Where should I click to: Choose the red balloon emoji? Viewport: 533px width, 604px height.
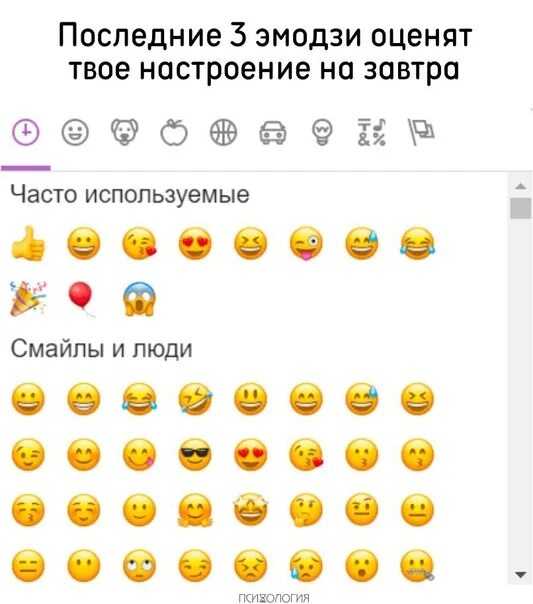pos(82,299)
